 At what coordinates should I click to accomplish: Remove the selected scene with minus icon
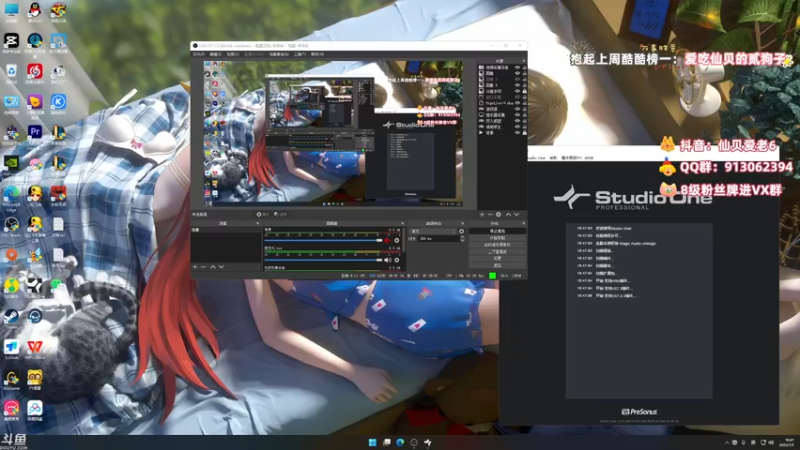[x=203, y=267]
